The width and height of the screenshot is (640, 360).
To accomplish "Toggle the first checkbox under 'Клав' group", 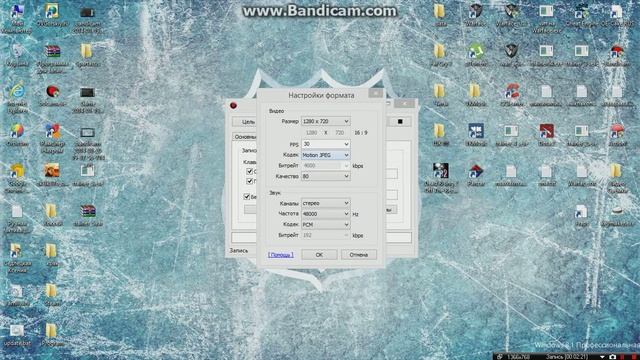I will click(249, 171).
